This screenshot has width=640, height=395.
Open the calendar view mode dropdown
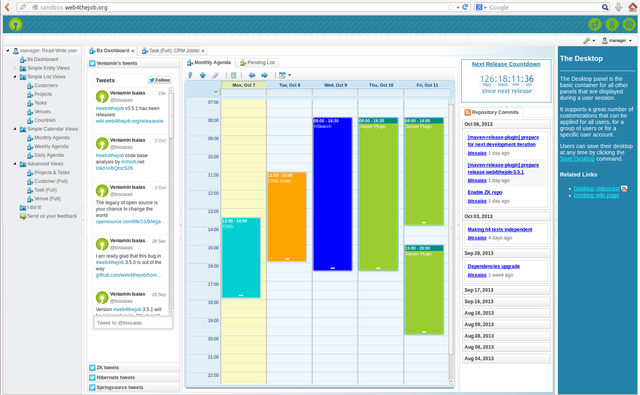click(284, 75)
